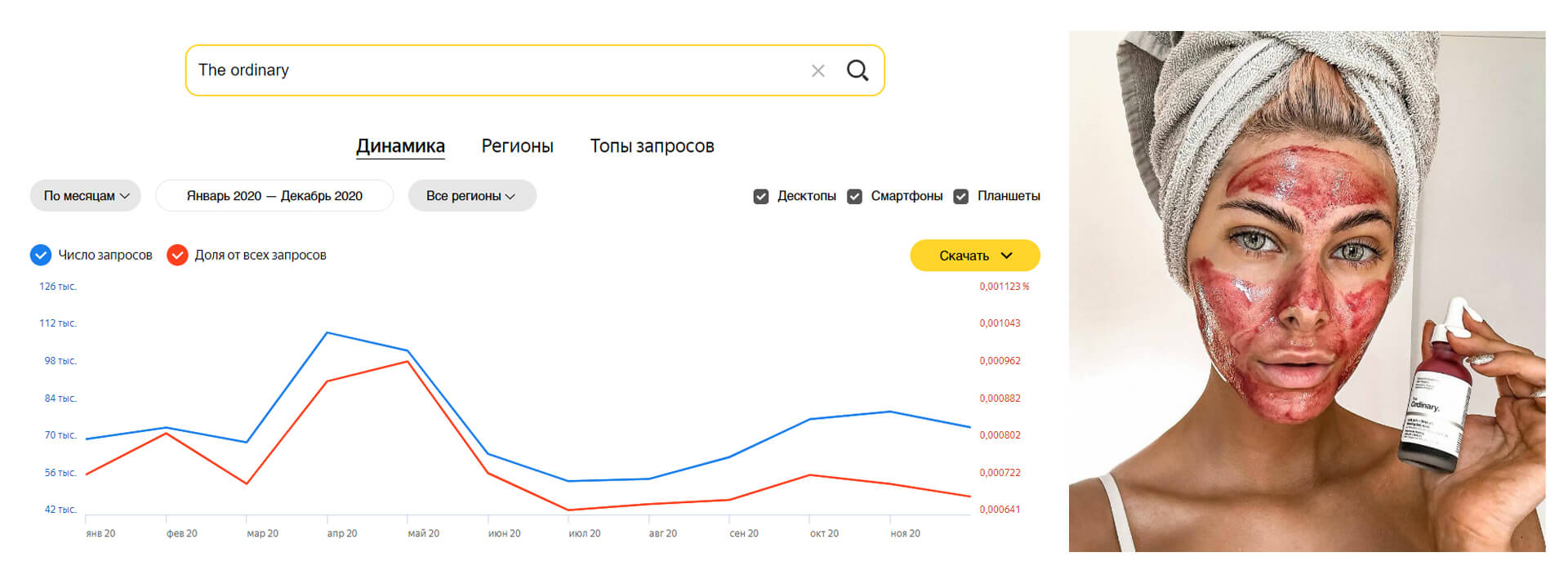
Task: Click the 56 тыс. left axis label
Action: point(60,473)
